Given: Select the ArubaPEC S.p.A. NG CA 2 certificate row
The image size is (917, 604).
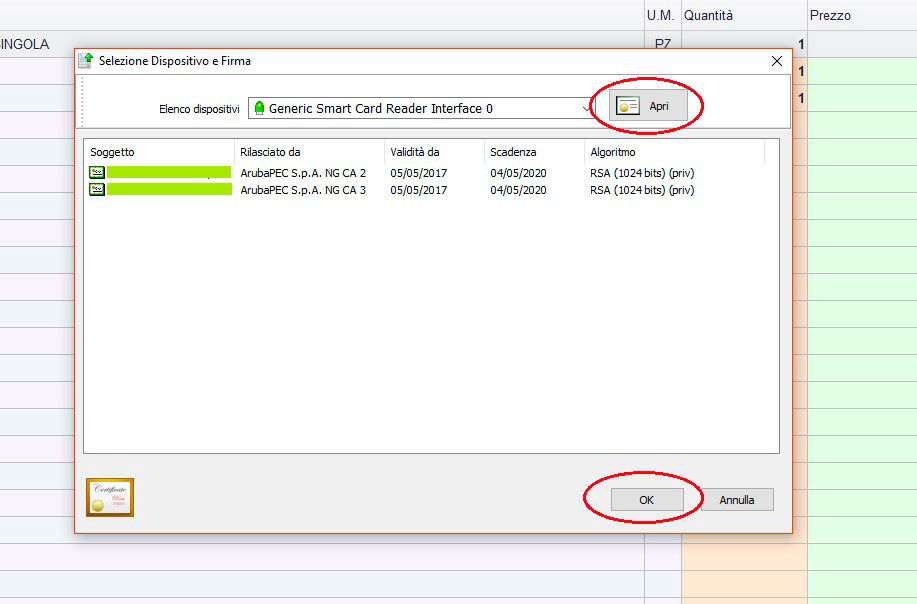Looking at the screenshot, I should [303, 173].
